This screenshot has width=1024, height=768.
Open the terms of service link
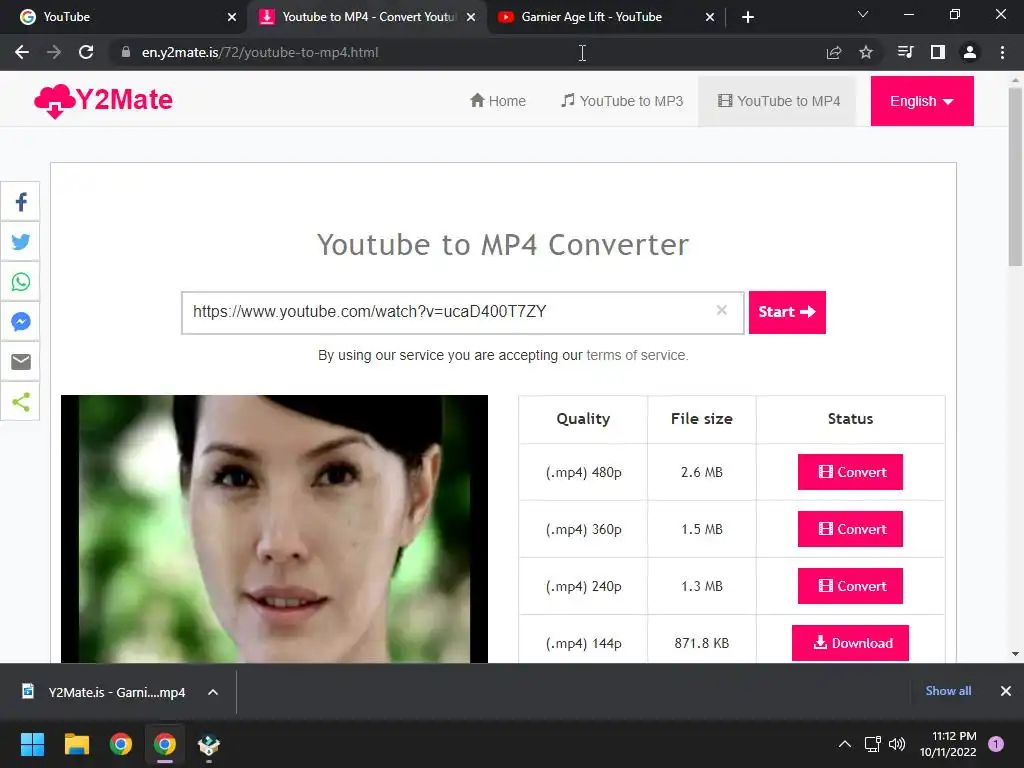click(x=637, y=355)
